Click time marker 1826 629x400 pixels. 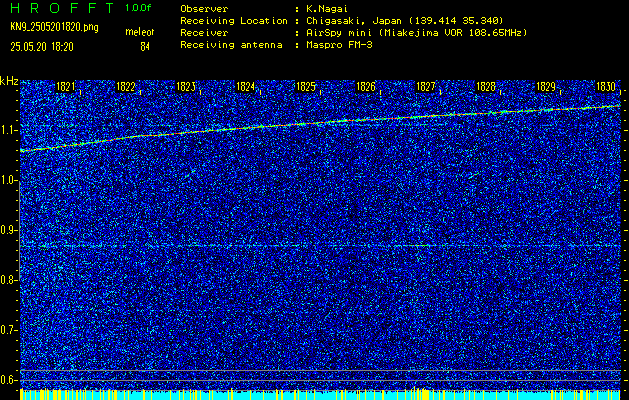(366, 87)
